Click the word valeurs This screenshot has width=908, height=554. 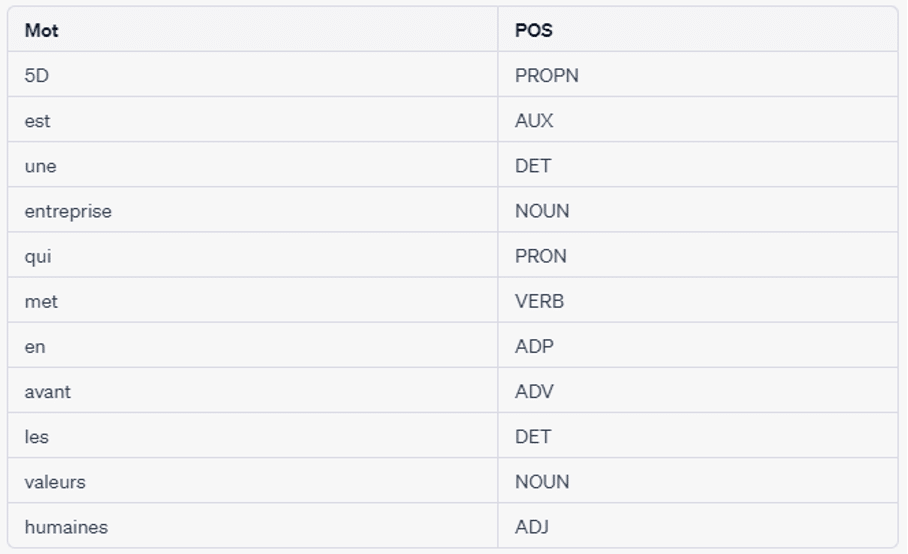55,482
